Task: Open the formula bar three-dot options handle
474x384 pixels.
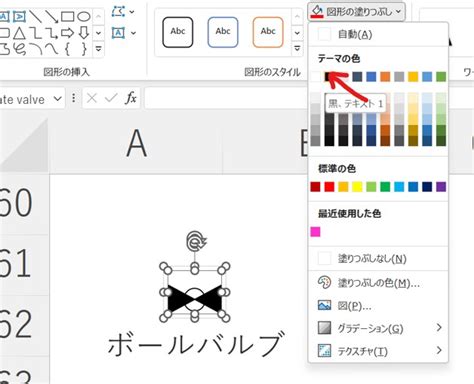Action: point(74,98)
